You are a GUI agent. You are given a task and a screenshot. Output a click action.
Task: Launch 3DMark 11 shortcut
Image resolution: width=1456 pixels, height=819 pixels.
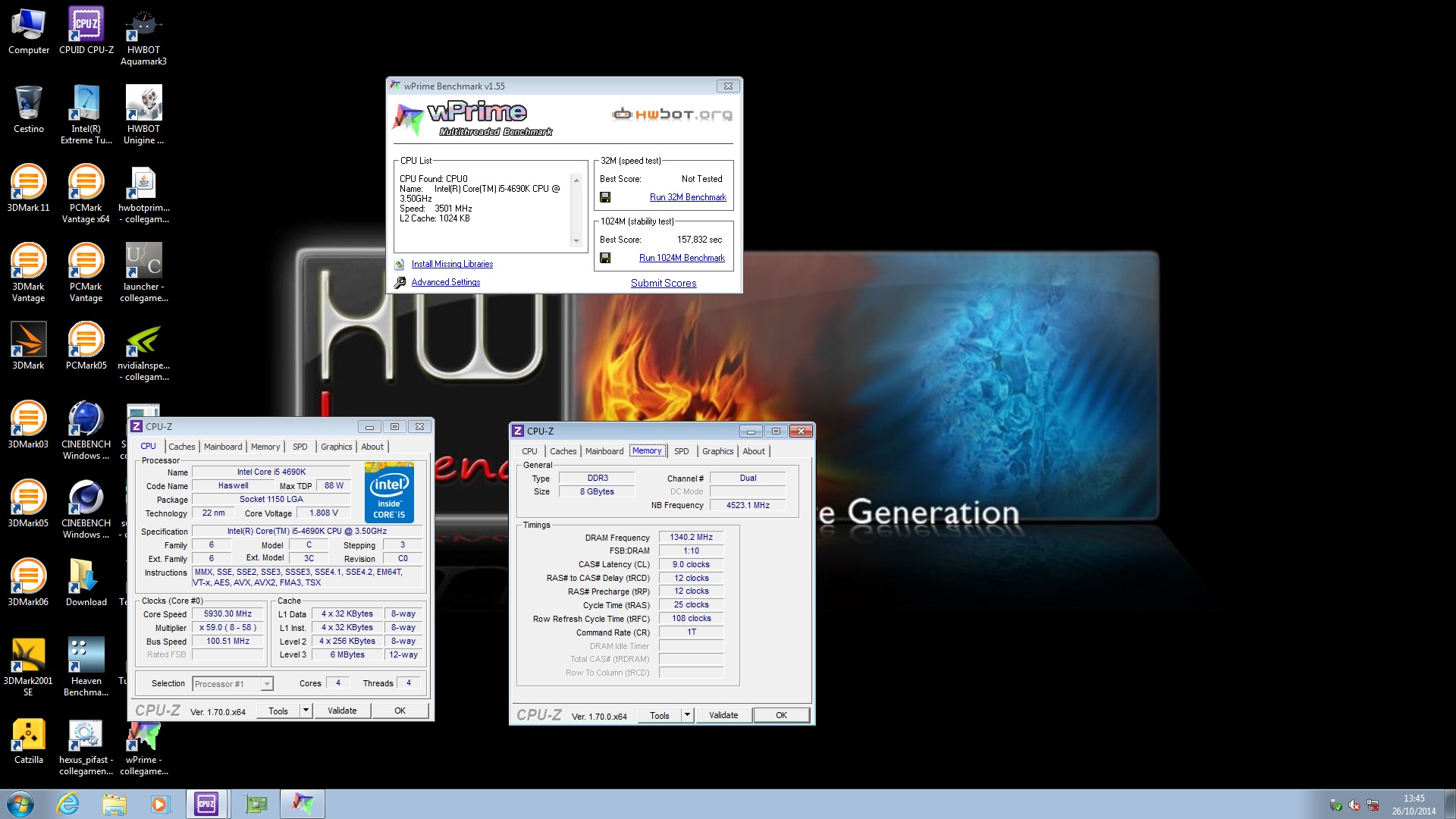[x=28, y=189]
